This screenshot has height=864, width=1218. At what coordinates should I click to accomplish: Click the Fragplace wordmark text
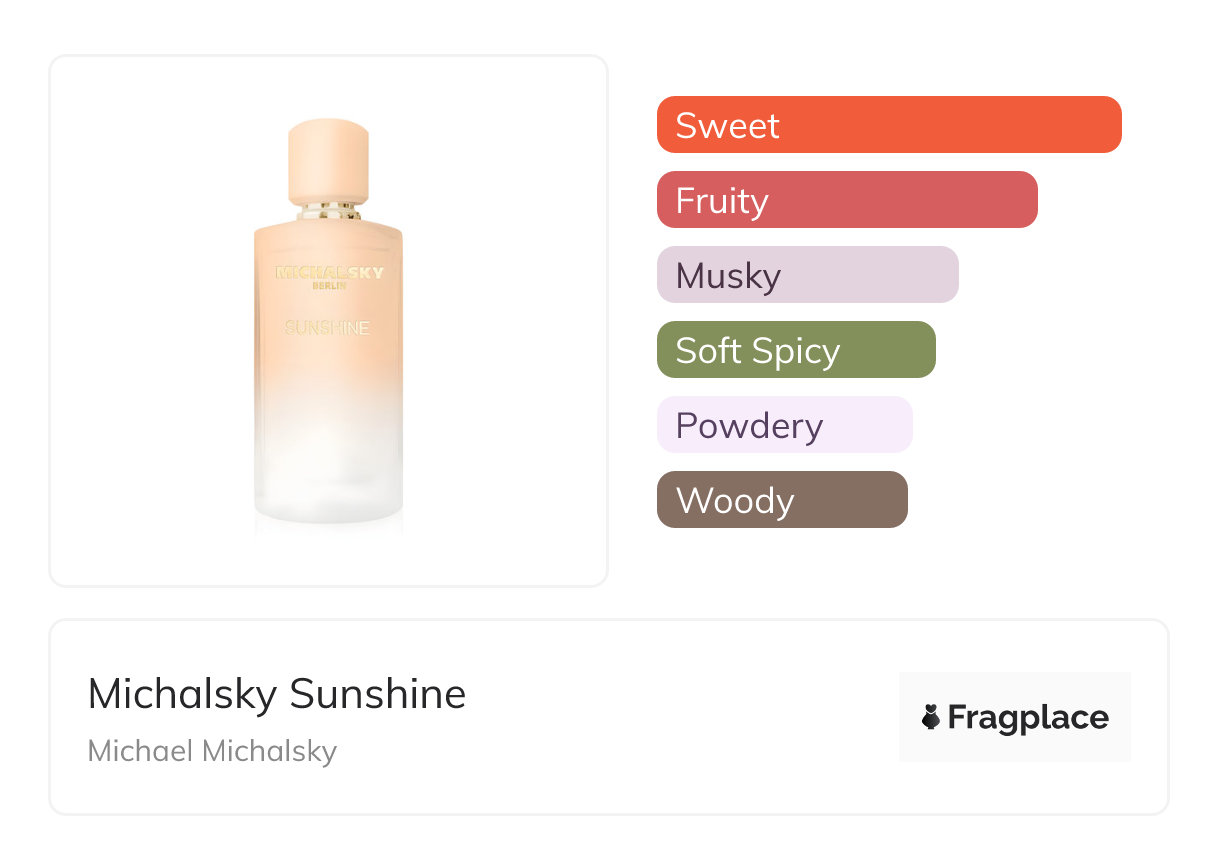tap(1028, 717)
